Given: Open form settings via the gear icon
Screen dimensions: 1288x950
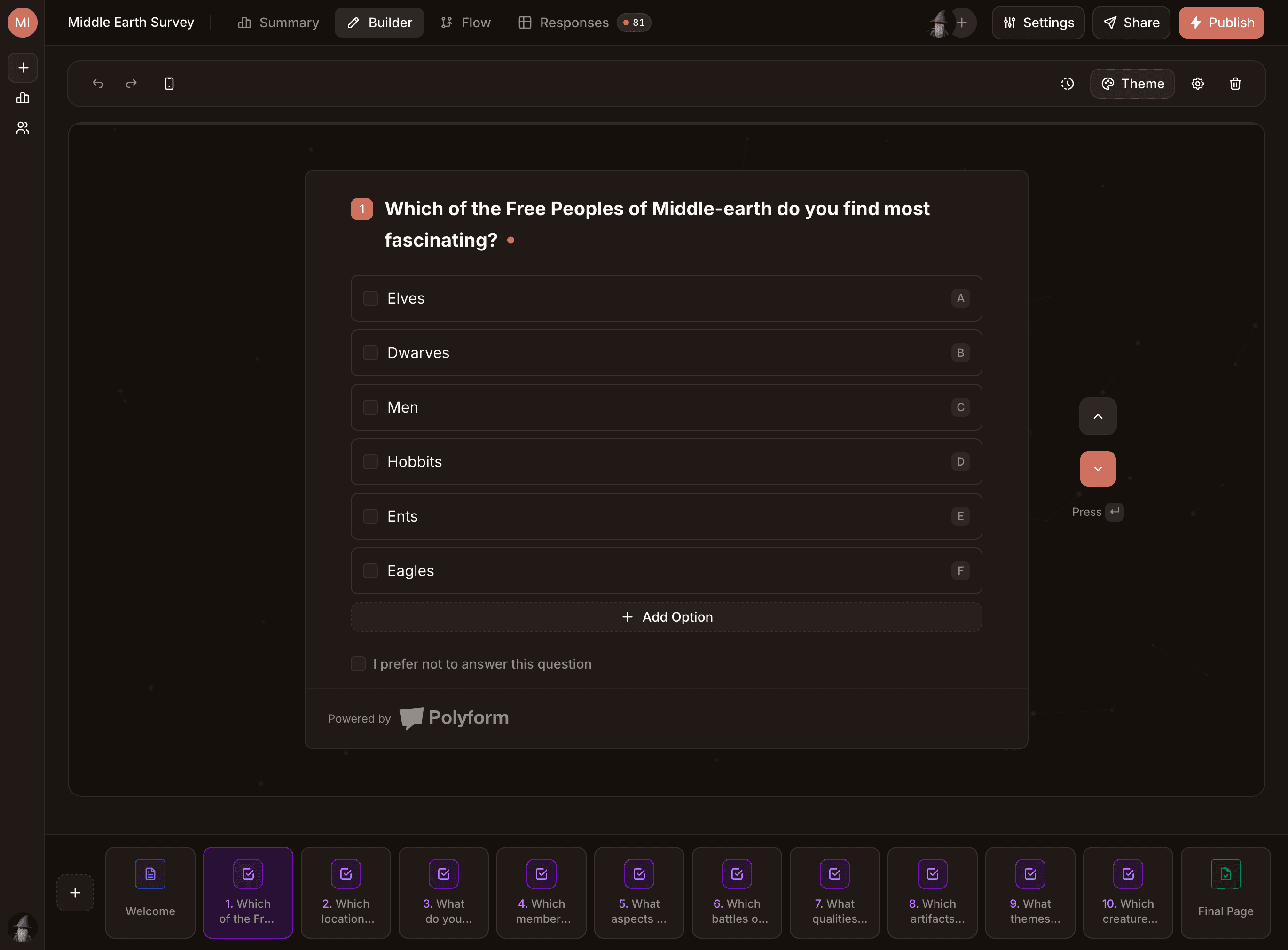Looking at the screenshot, I should pyautogui.click(x=1198, y=83).
